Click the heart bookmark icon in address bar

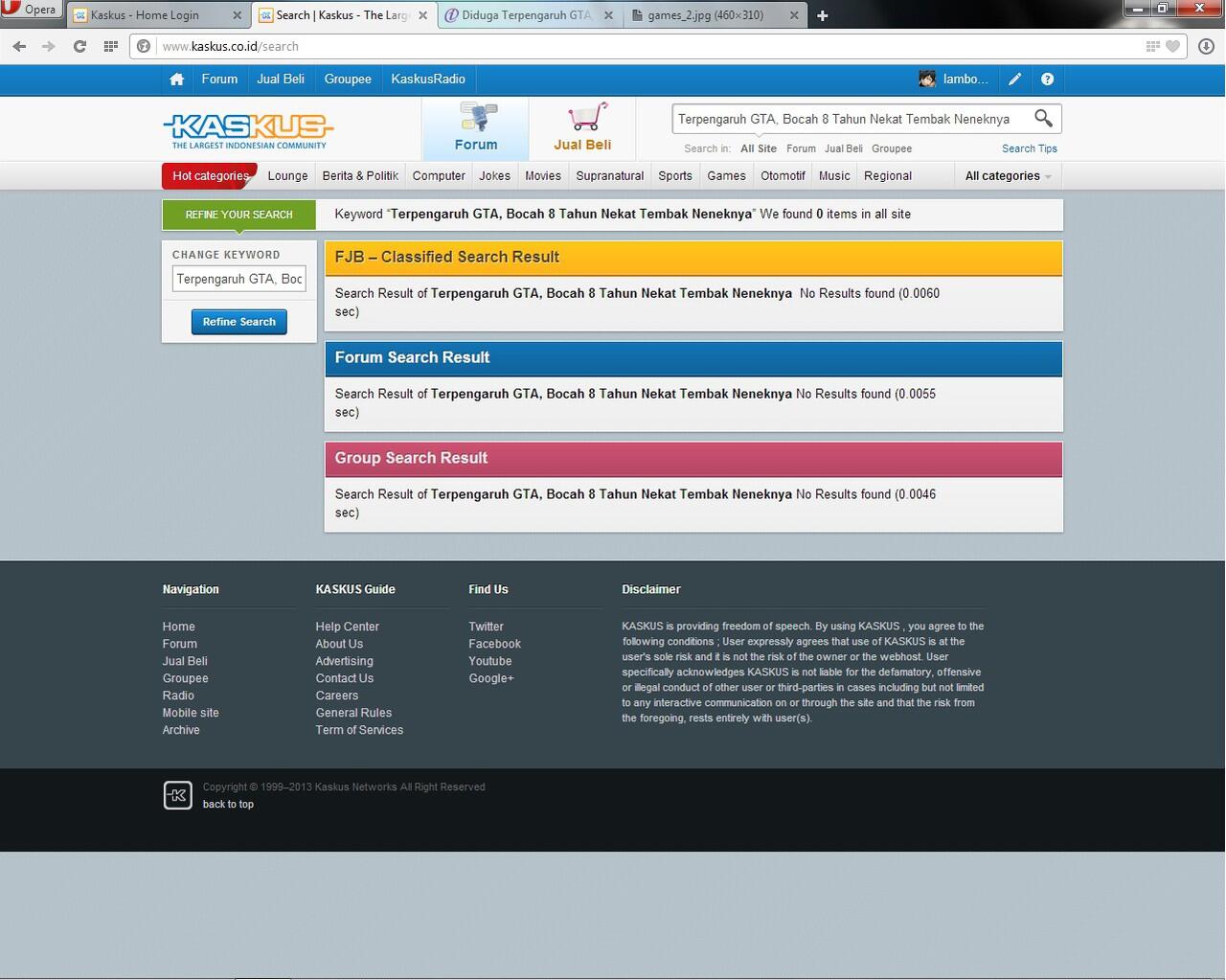[x=1172, y=46]
